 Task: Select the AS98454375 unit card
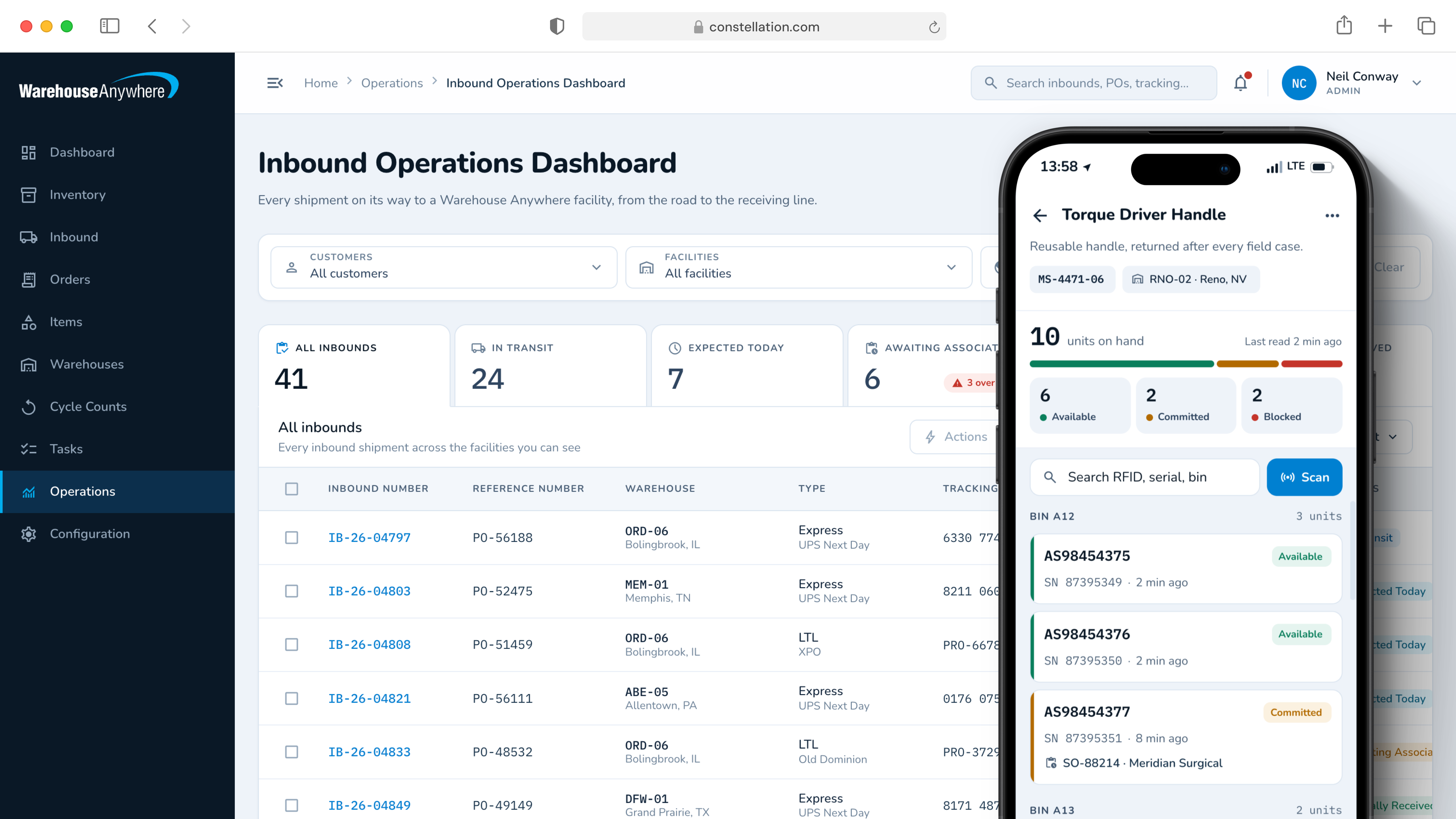click(1186, 568)
